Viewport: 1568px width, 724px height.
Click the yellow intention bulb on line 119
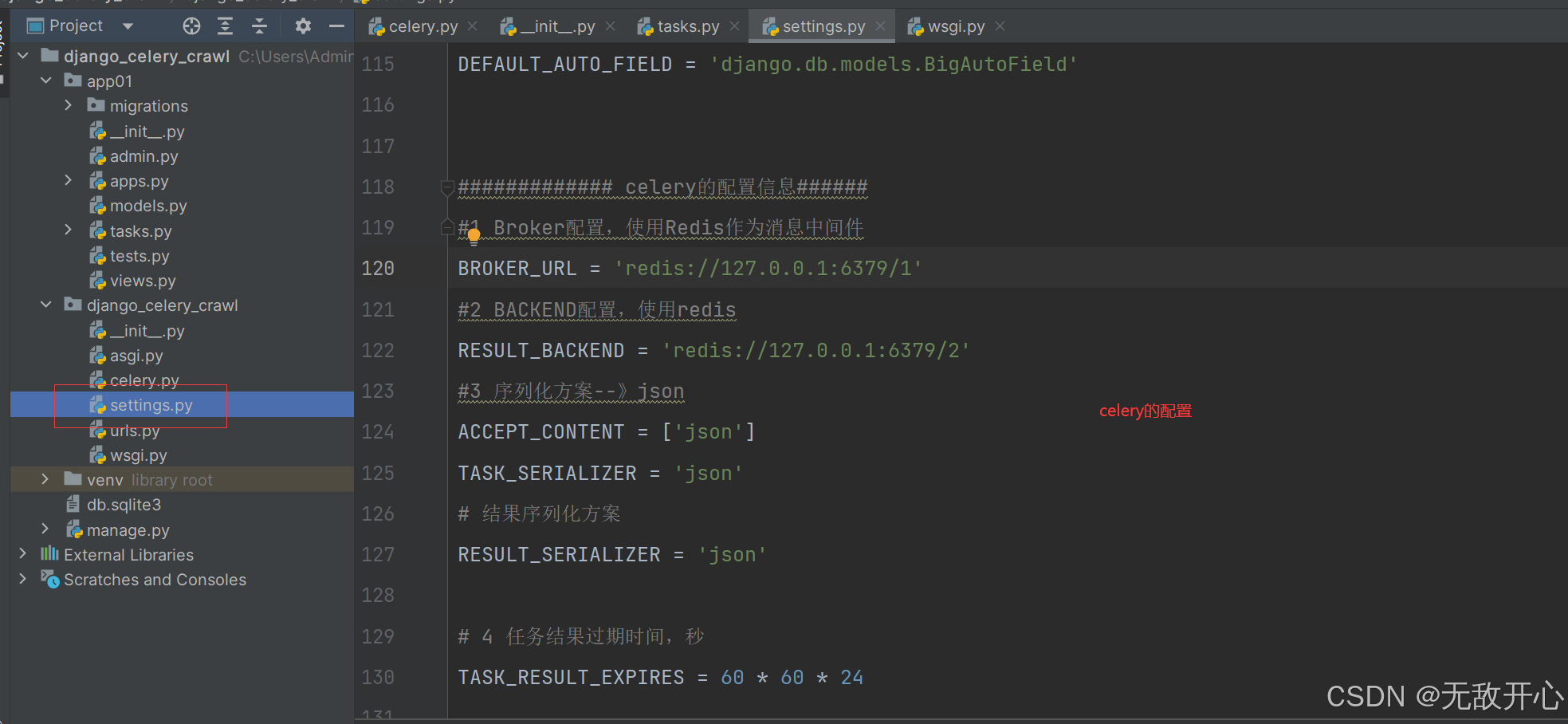474,235
